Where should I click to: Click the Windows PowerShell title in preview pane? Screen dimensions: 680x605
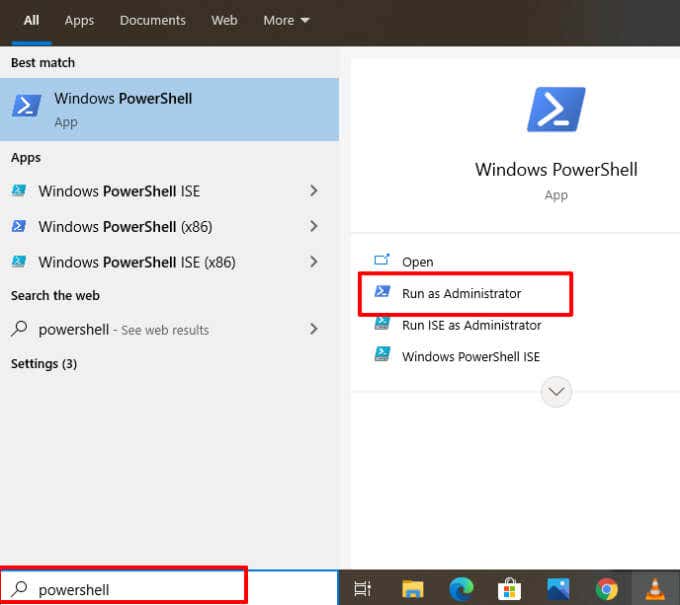[556, 169]
